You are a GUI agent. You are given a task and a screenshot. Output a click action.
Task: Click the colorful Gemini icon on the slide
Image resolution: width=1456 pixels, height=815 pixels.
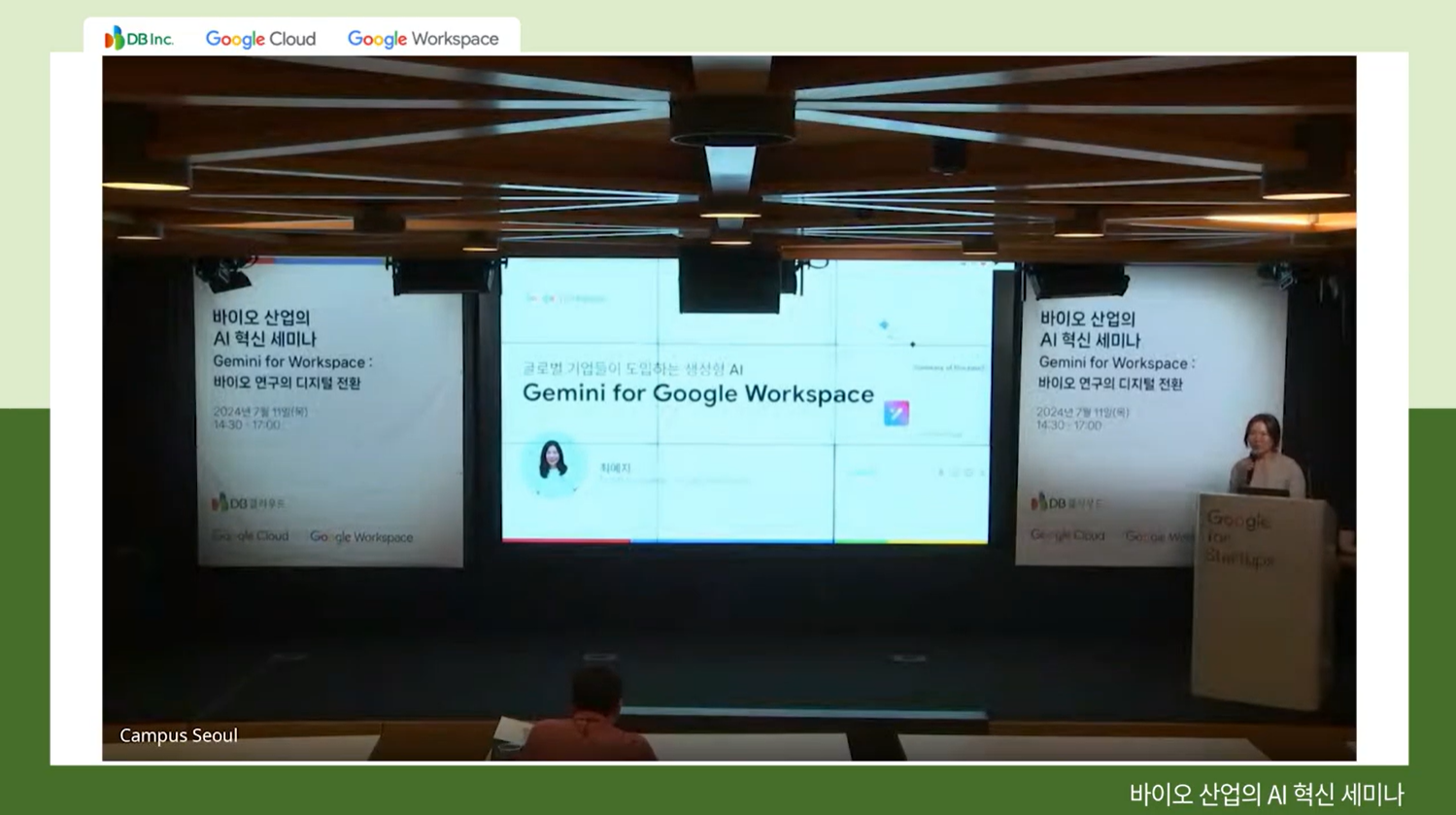coord(897,413)
